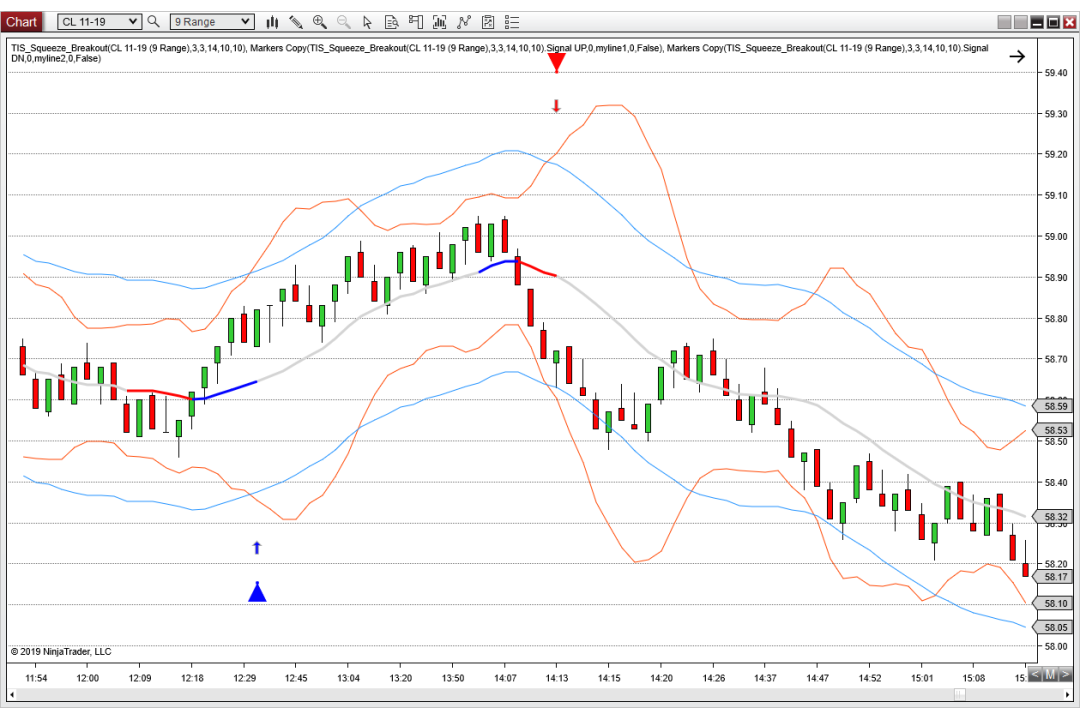
Task: Click the horizontal scrollbar left arrow
Action: tap(12, 695)
